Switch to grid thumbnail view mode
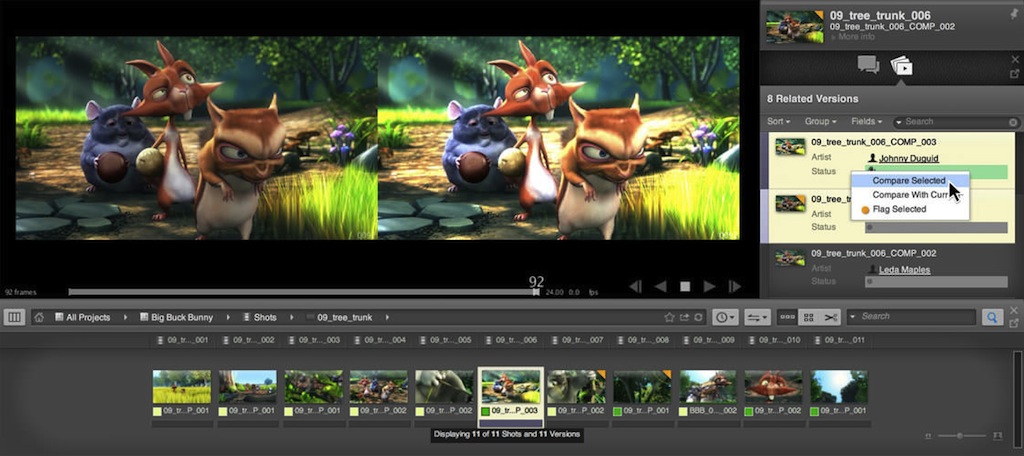The width and height of the screenshot is (1024, 456). pyautogui.click(x=809, y=317)
